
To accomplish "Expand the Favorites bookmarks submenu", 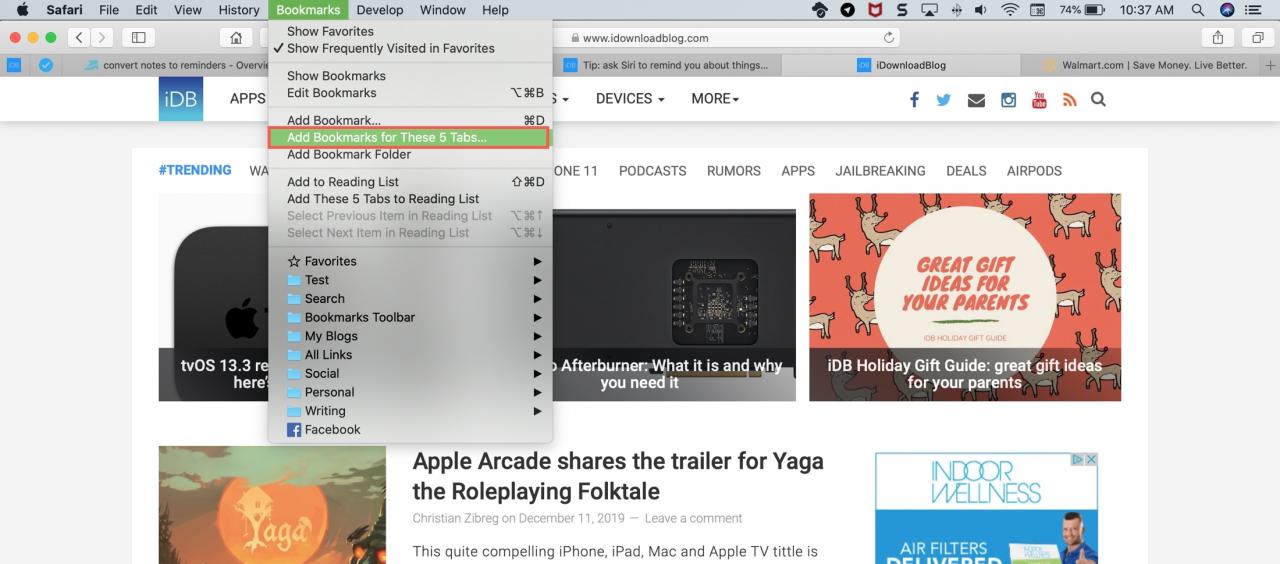I will [x=410, y=261].
